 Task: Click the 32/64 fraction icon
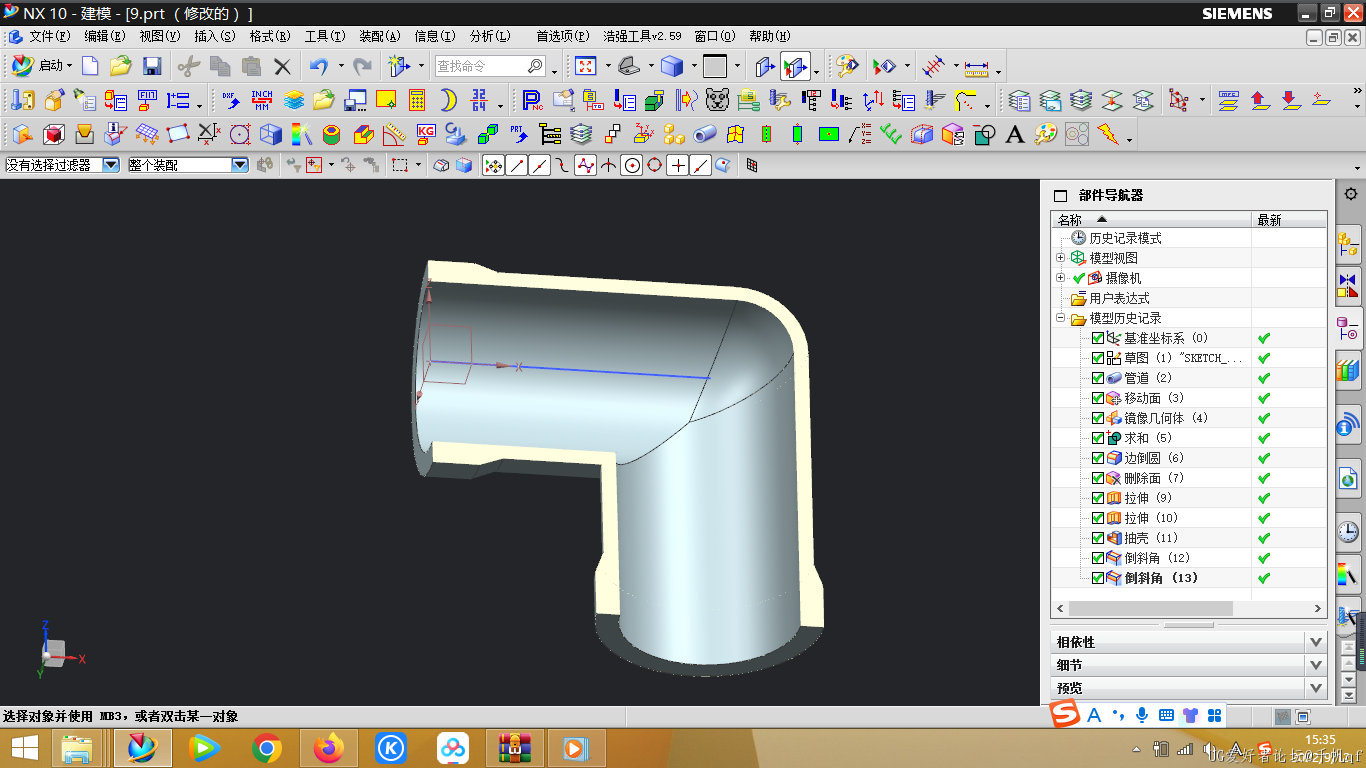coord(480,100)
